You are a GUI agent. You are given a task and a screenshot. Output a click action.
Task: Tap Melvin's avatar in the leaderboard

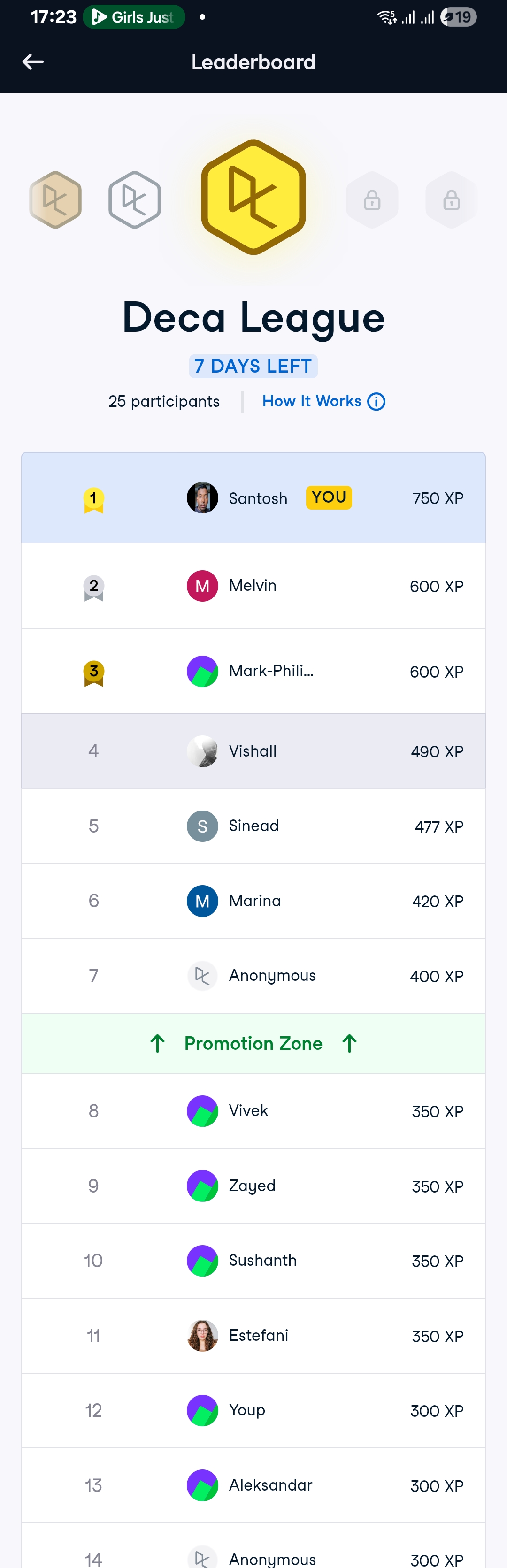pos(202,586)
